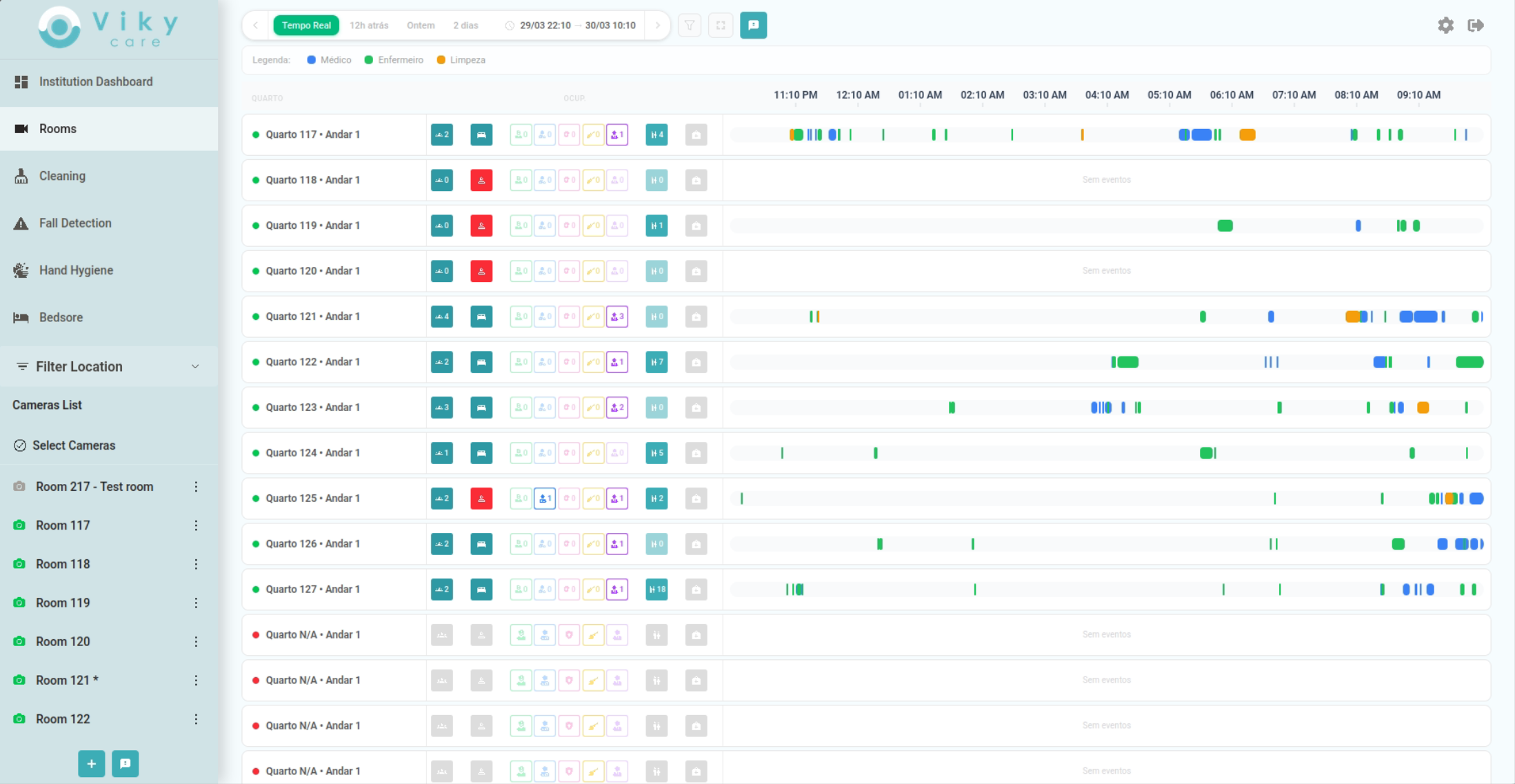Image resolution: width=1515 pixels, height=784 pixels.
Task: Open the settings gear icon
Action: (x=1445, y=26)
